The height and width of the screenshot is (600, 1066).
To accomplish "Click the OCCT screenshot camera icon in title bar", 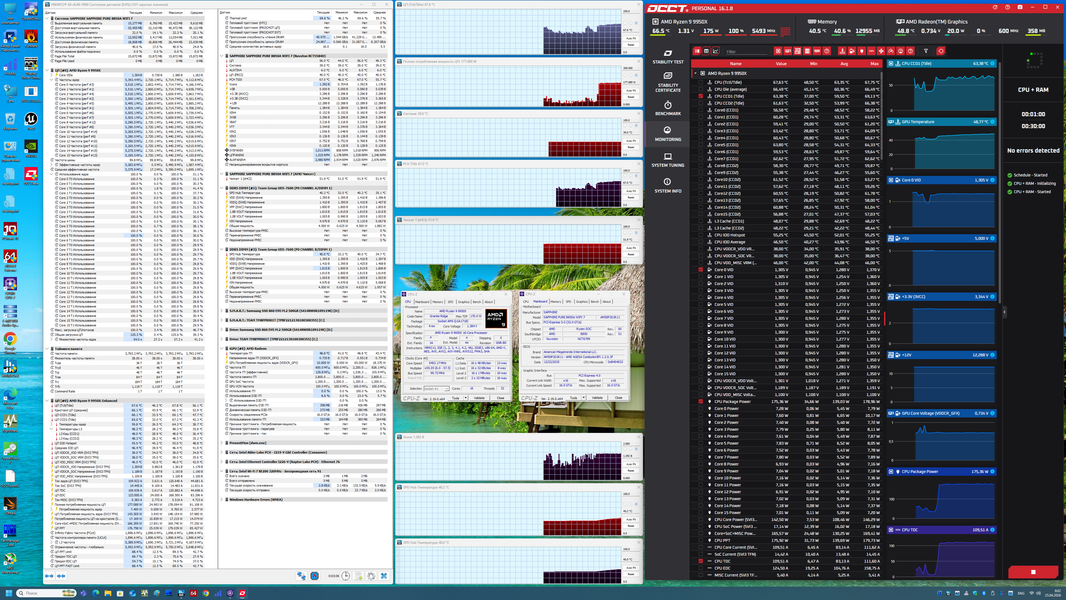I will pos(1020,7).
